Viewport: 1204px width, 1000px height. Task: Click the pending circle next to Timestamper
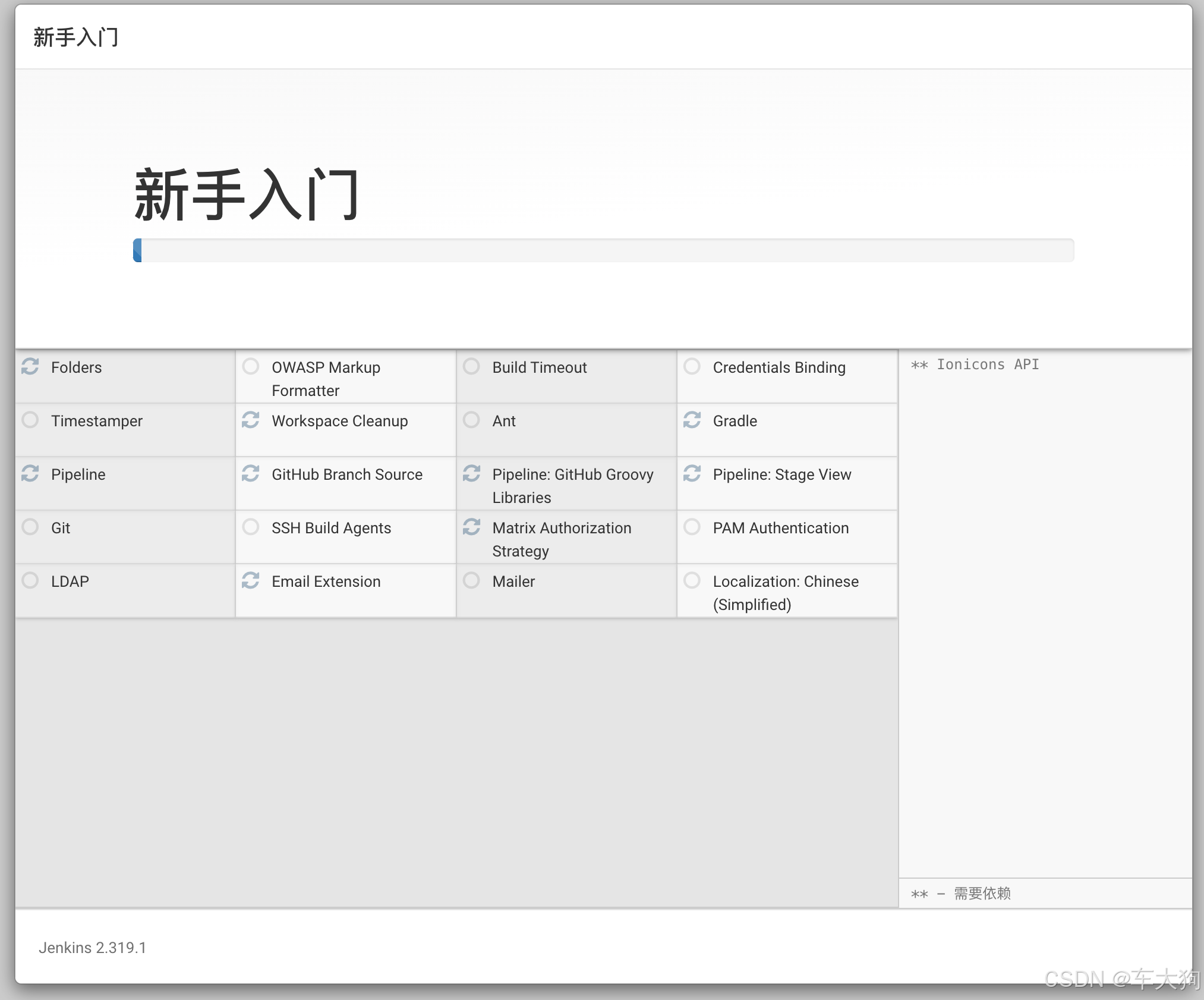(30, 420)
